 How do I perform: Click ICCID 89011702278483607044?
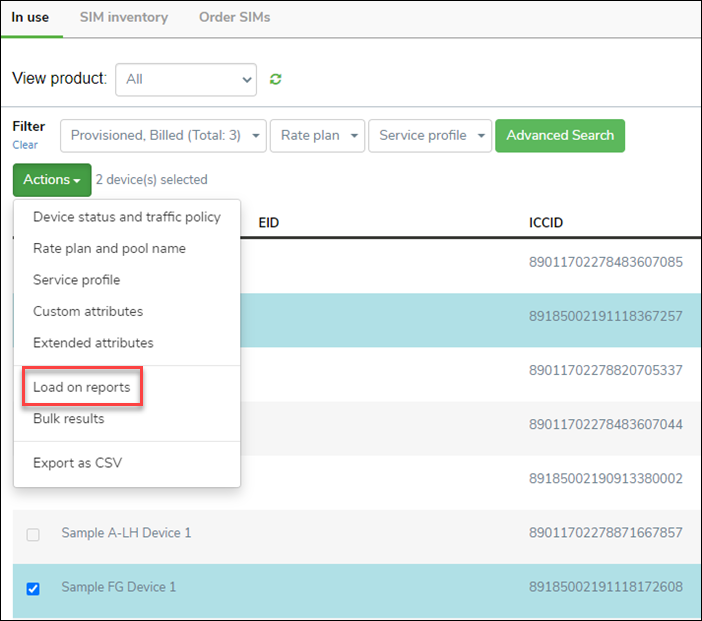(x=606, y=424)
